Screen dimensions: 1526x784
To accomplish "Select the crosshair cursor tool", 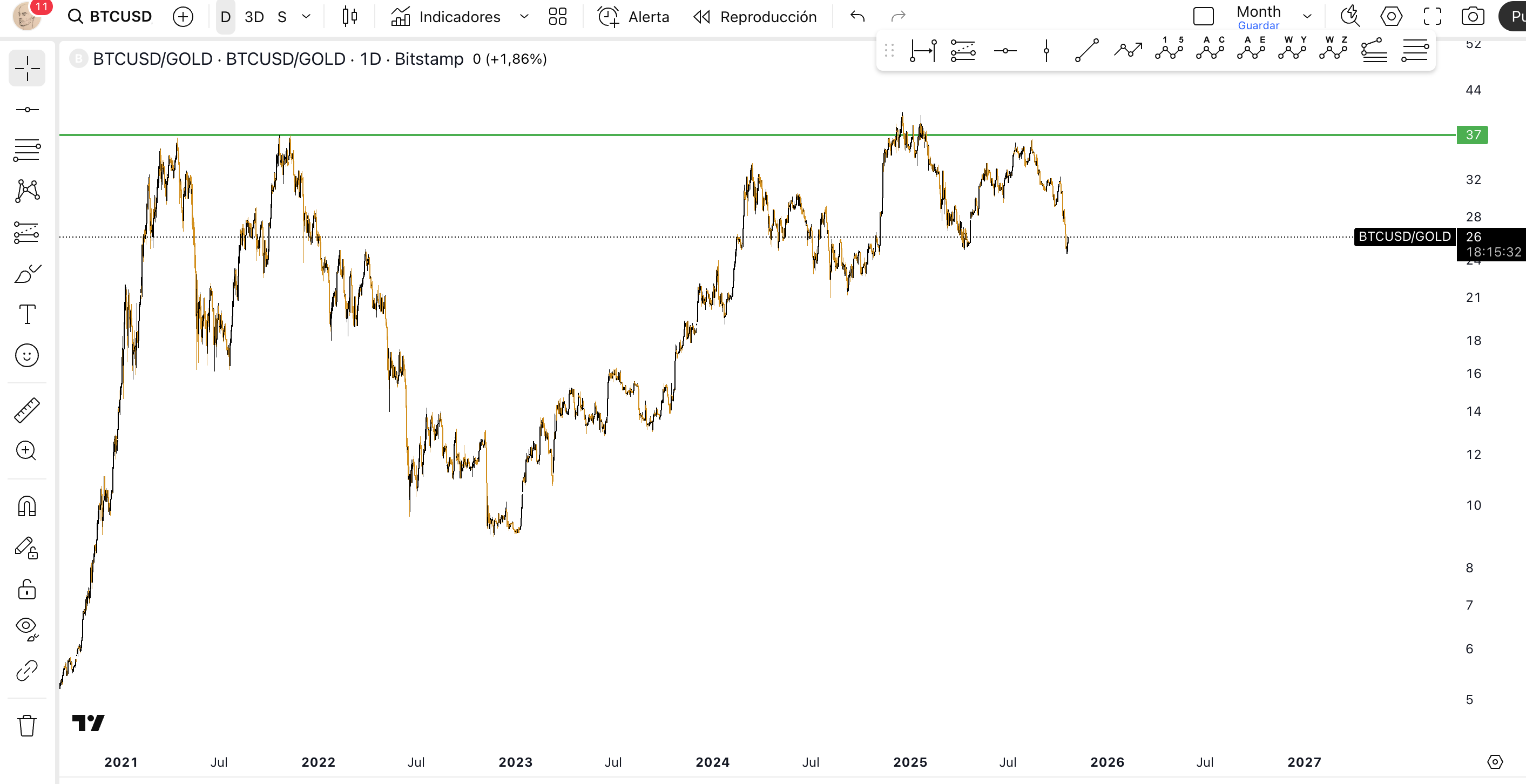I will 26,69.
